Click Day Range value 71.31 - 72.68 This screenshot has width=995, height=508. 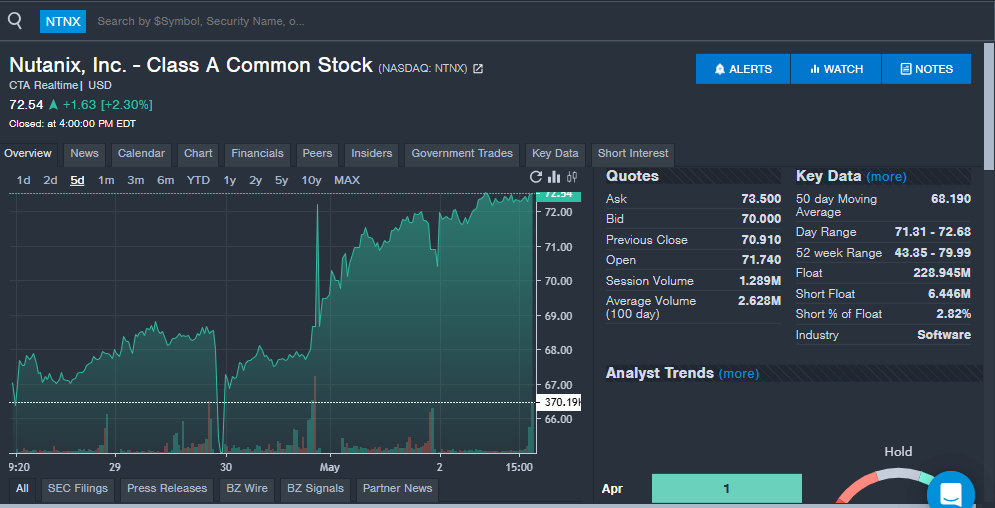(x=933, y=232)
